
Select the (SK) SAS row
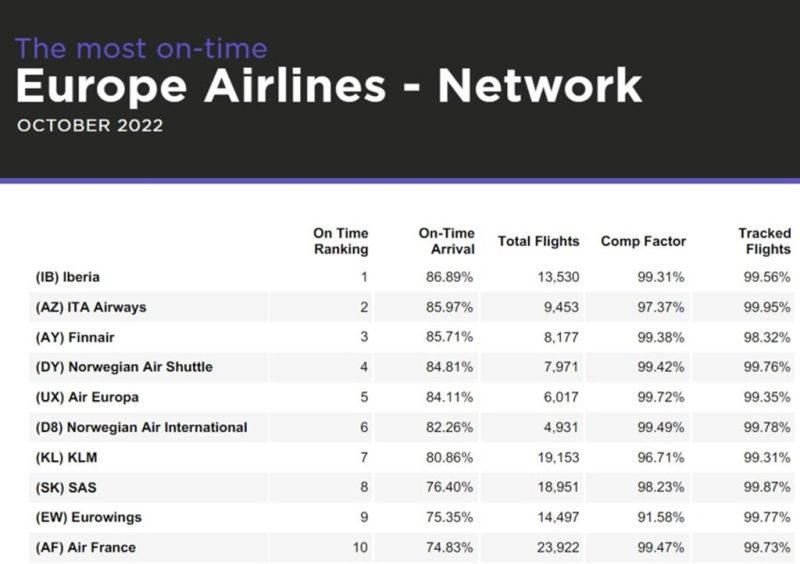(x=412, y=487)
